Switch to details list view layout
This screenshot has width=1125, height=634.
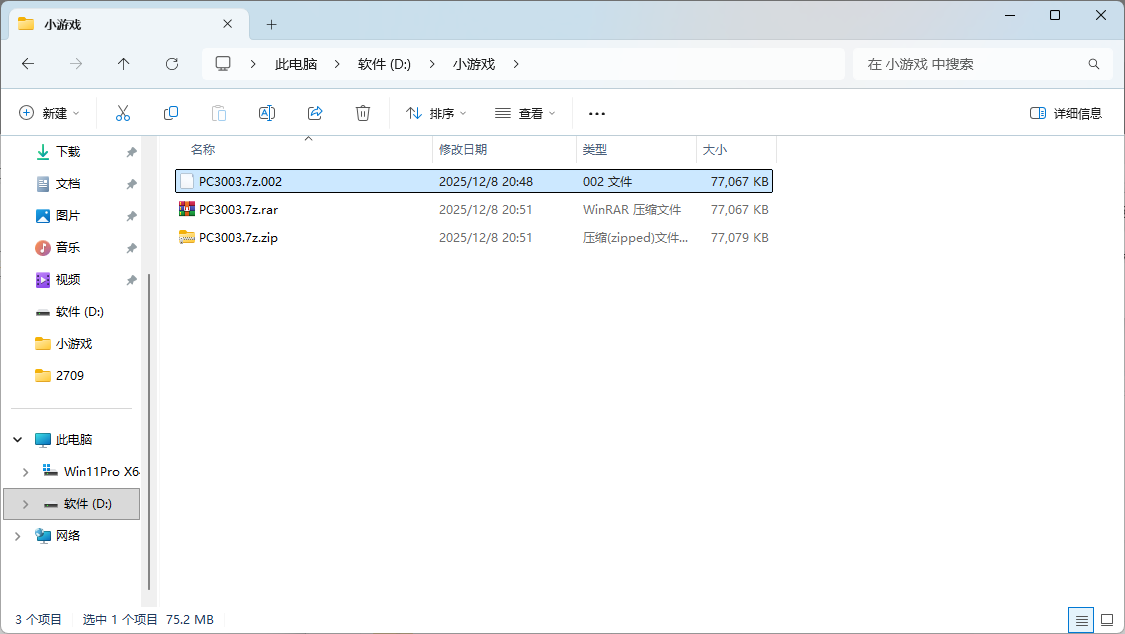click(x=1080, y=620)
